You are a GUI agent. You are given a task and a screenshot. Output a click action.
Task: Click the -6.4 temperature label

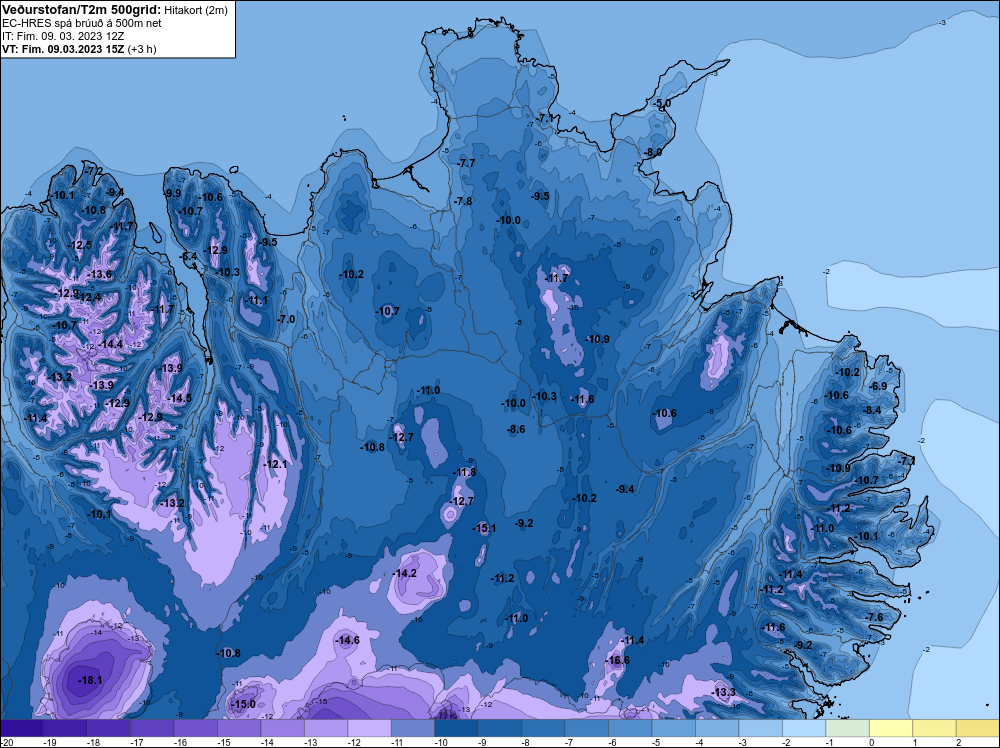click(189, 256)
